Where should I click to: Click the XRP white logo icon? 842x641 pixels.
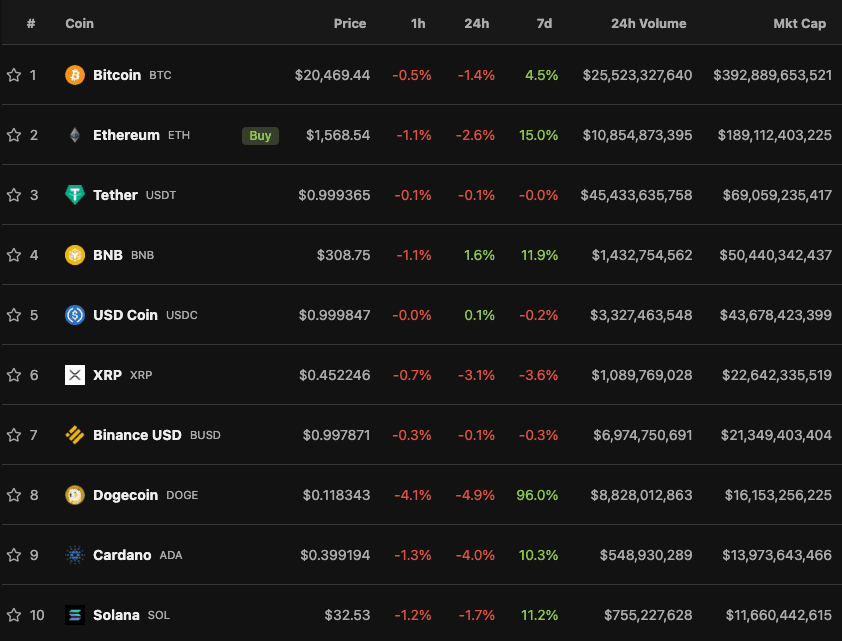tap(75, 375)
